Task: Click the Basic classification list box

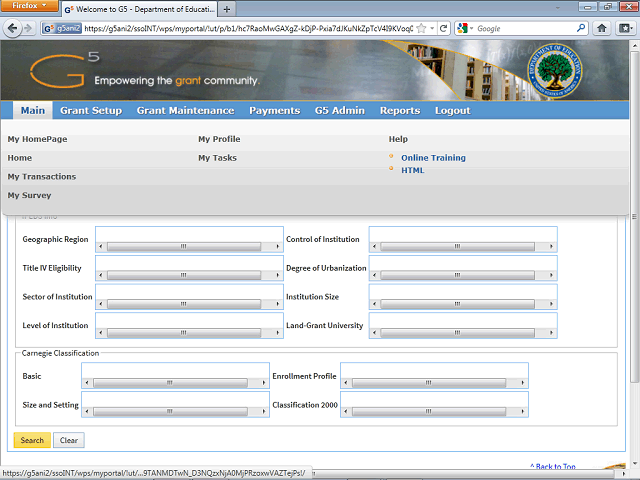Action: pos(176,376)
